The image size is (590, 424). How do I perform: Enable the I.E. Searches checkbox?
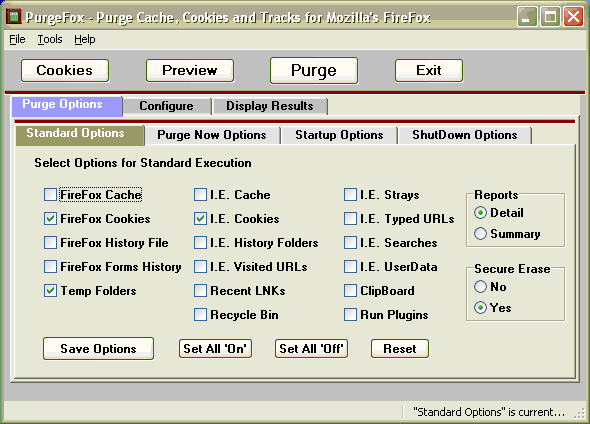[351, 243]
